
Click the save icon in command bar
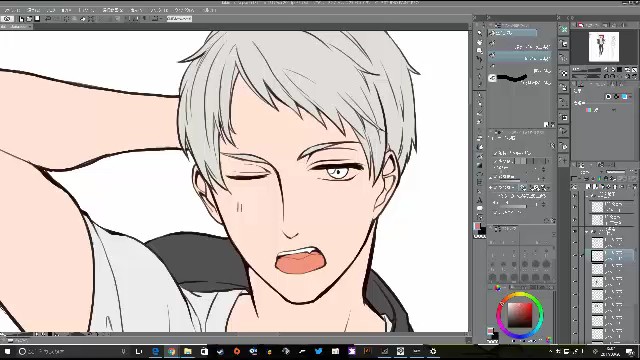[x=37, y=19]
